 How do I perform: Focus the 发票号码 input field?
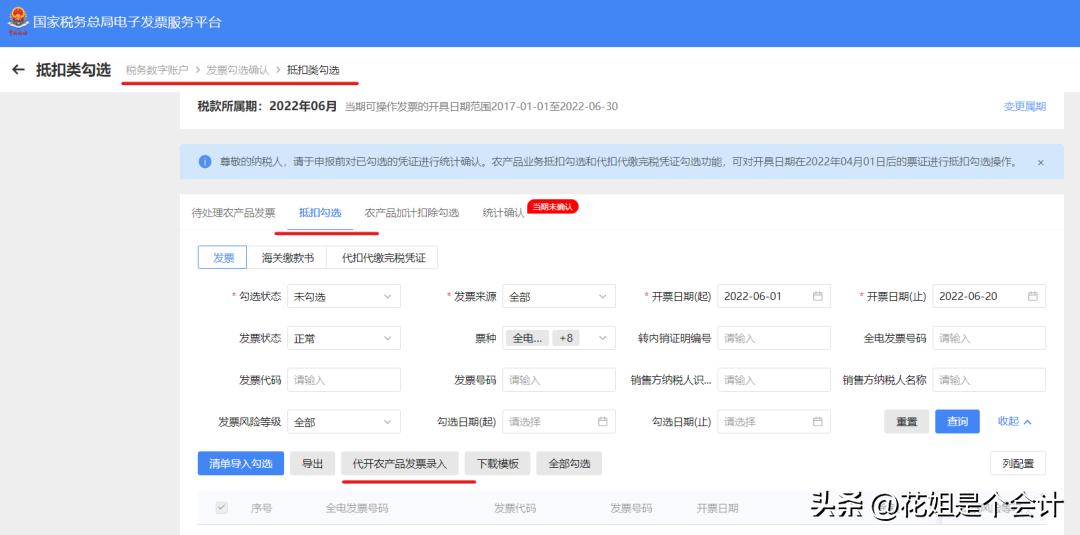(559, 379)
